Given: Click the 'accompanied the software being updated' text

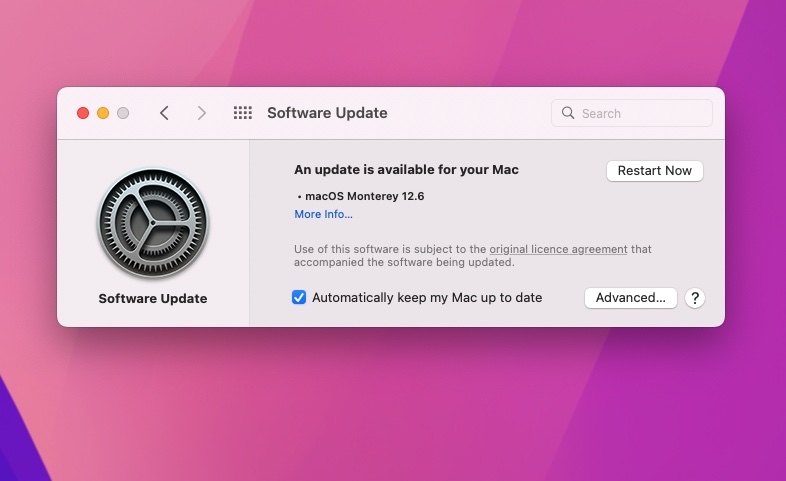Looking at the screenshot, I should click(404, 263).
